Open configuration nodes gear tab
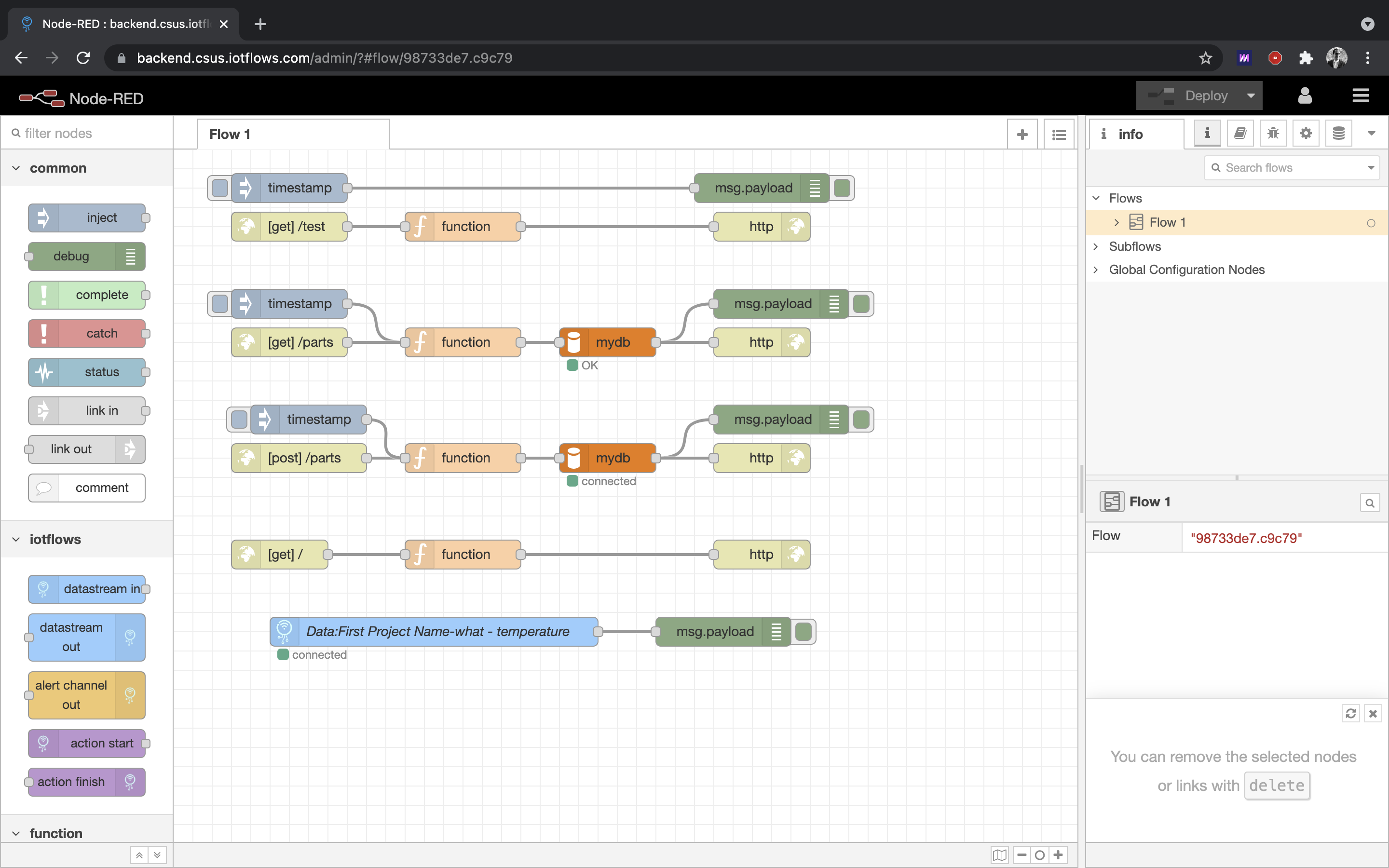 (1305, 134)
